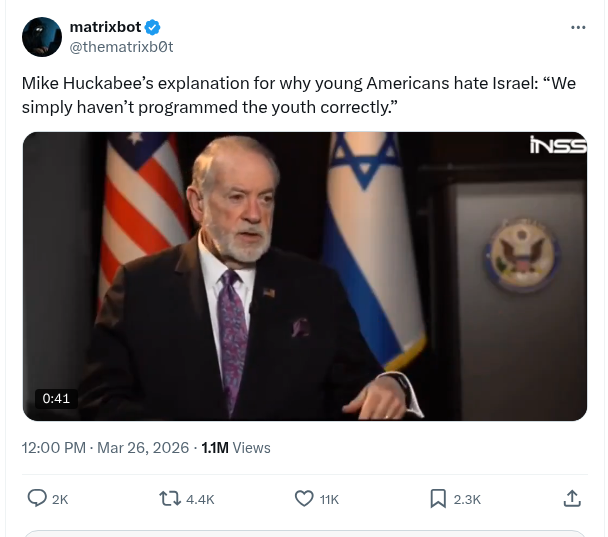This screenshot has width=608, height=537.
Task: Click the 11K likes count
Action: tap(330, 499)
